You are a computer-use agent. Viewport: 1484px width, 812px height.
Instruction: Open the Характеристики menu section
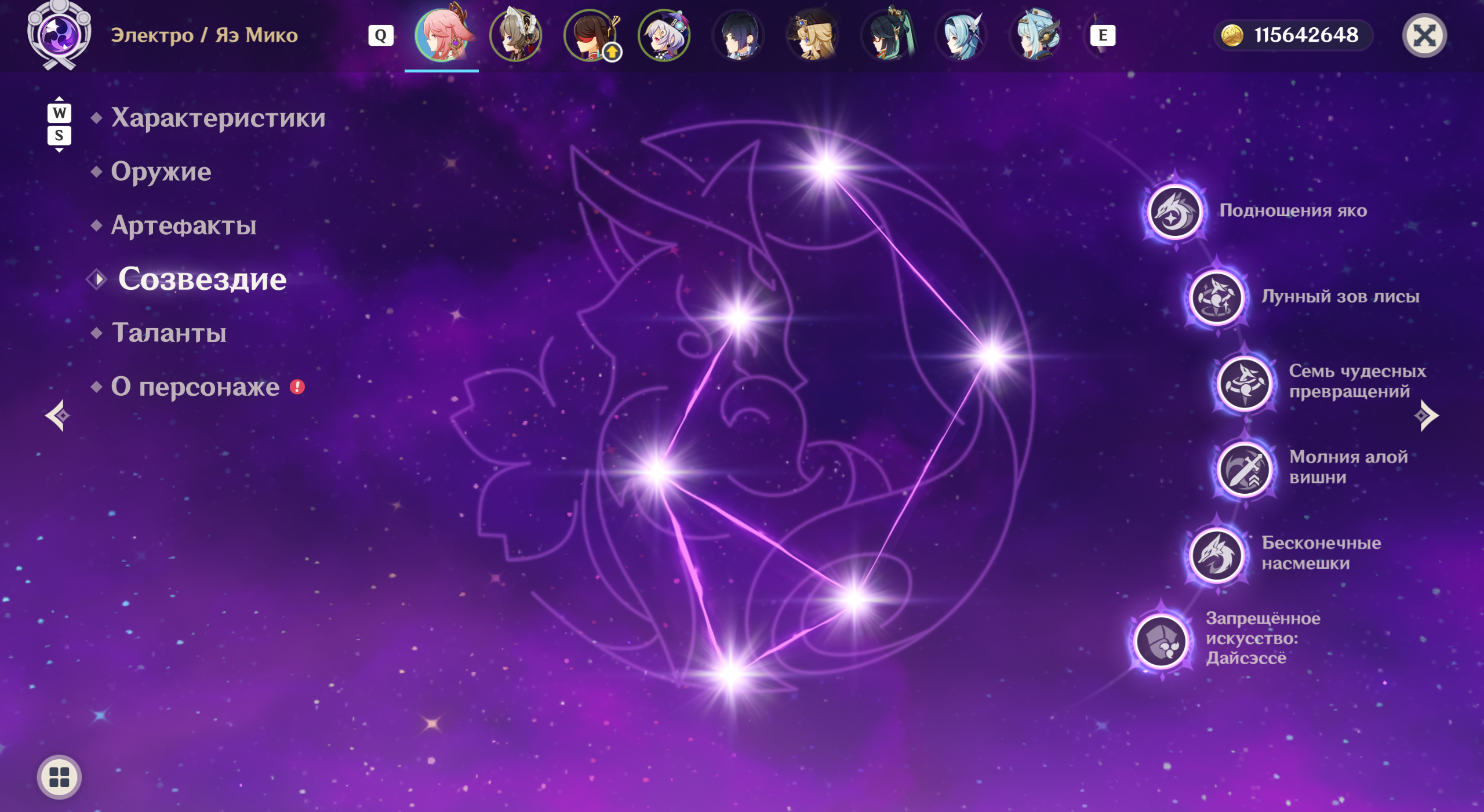(x=218, y=118)
